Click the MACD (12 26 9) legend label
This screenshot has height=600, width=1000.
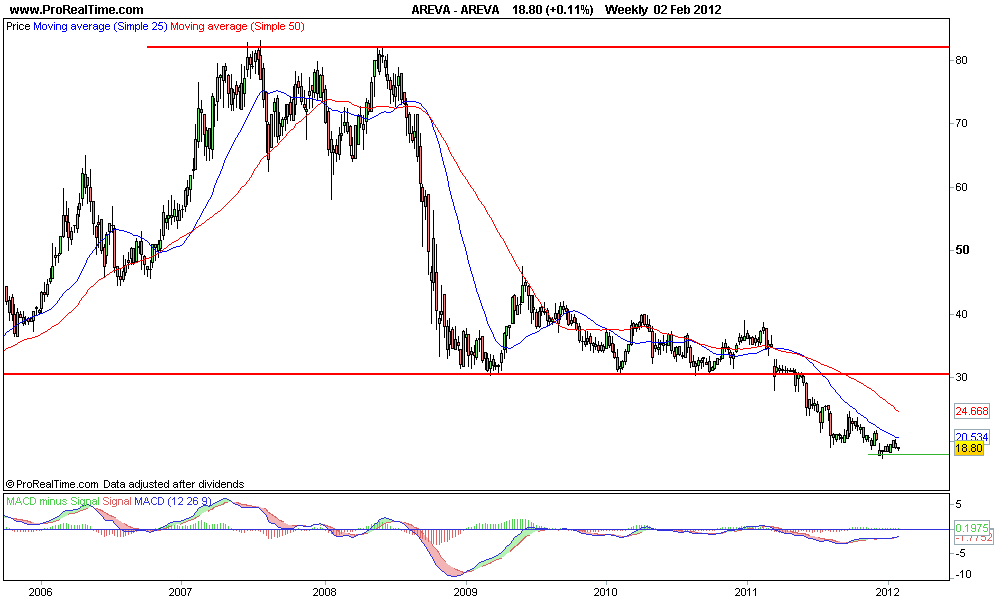pos(172,501)
